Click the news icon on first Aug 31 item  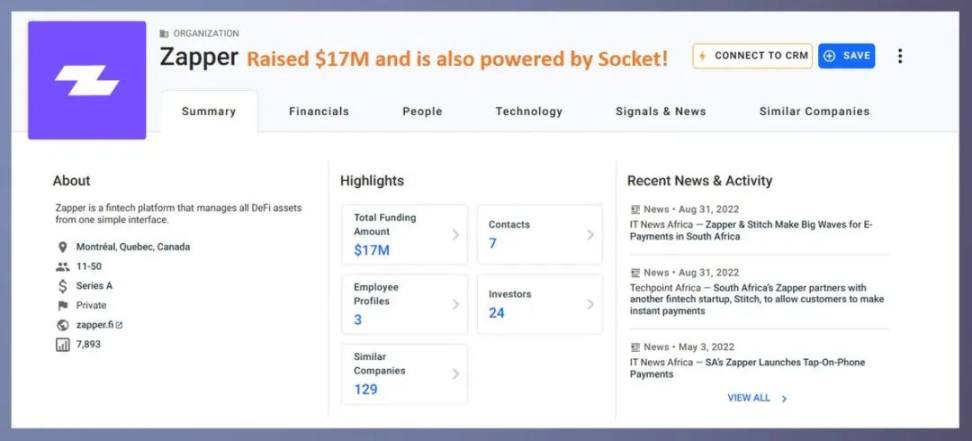pos(635,210)
